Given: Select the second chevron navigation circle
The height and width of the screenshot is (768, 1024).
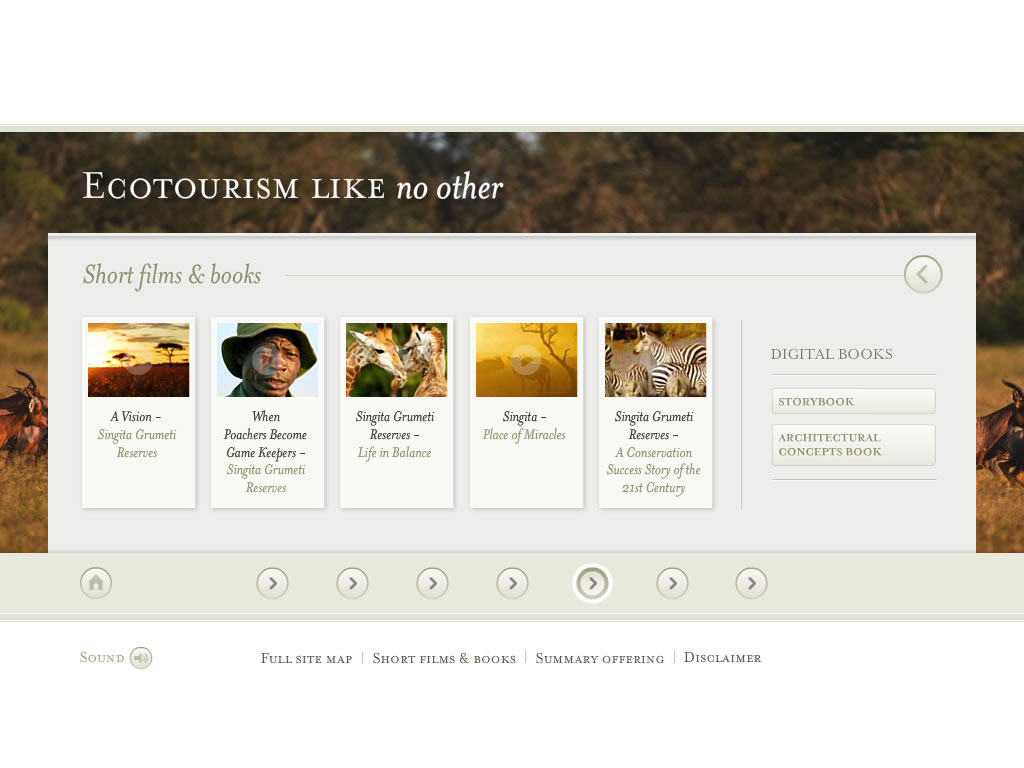Looking at the screenshot, I should click(x=352, y=583).
